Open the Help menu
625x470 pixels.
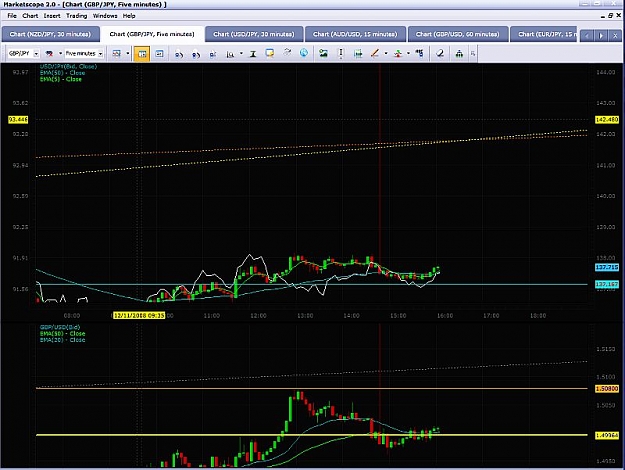coord(129,16)
